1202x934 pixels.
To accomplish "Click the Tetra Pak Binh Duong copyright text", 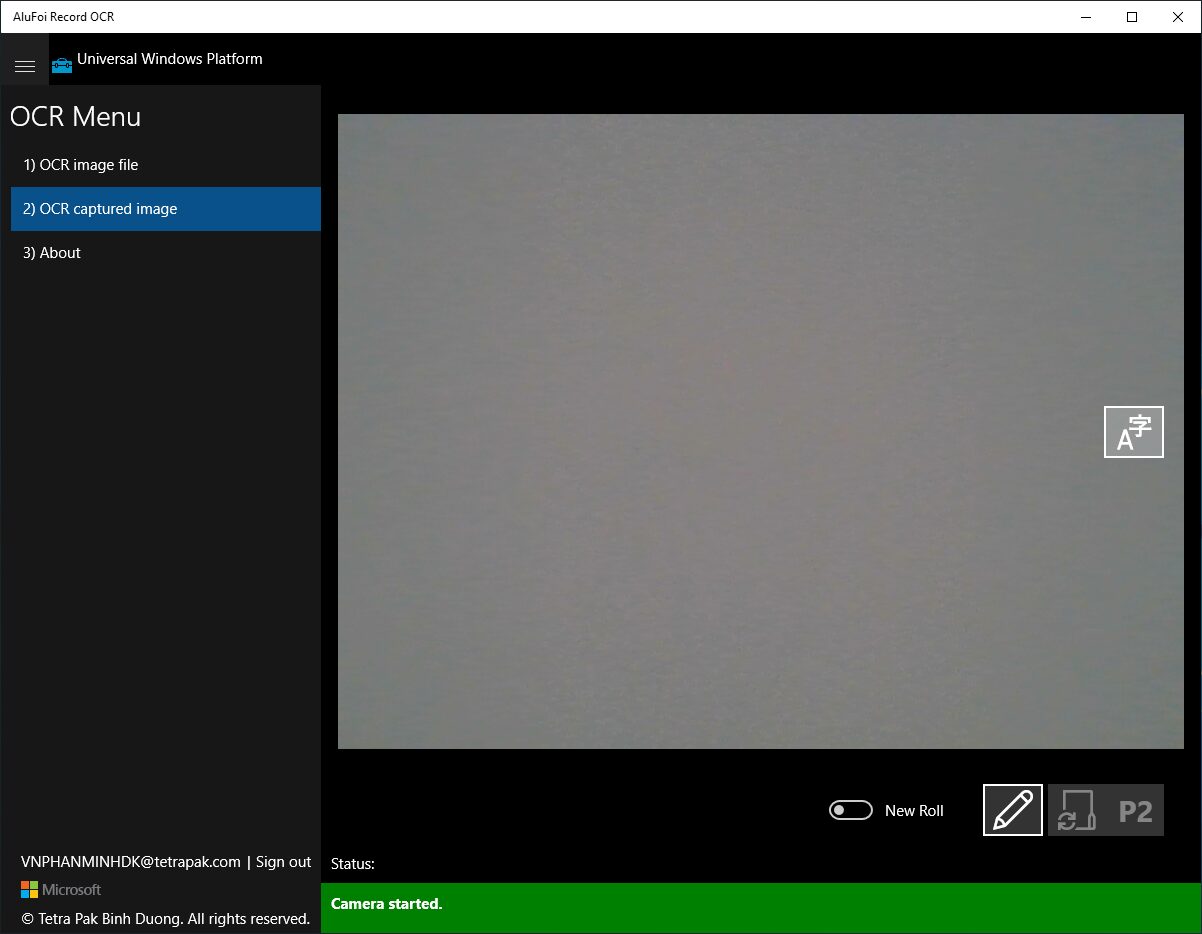I will point(166,918).
